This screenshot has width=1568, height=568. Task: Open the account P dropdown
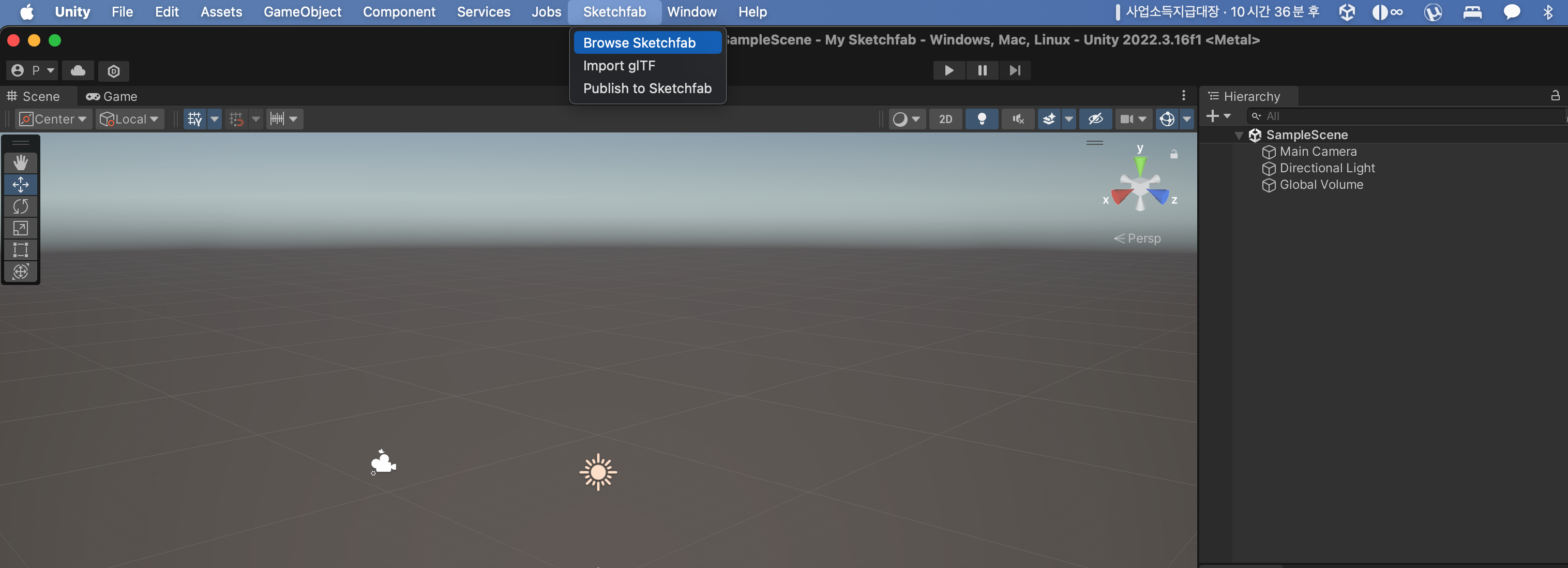[33, 71]
